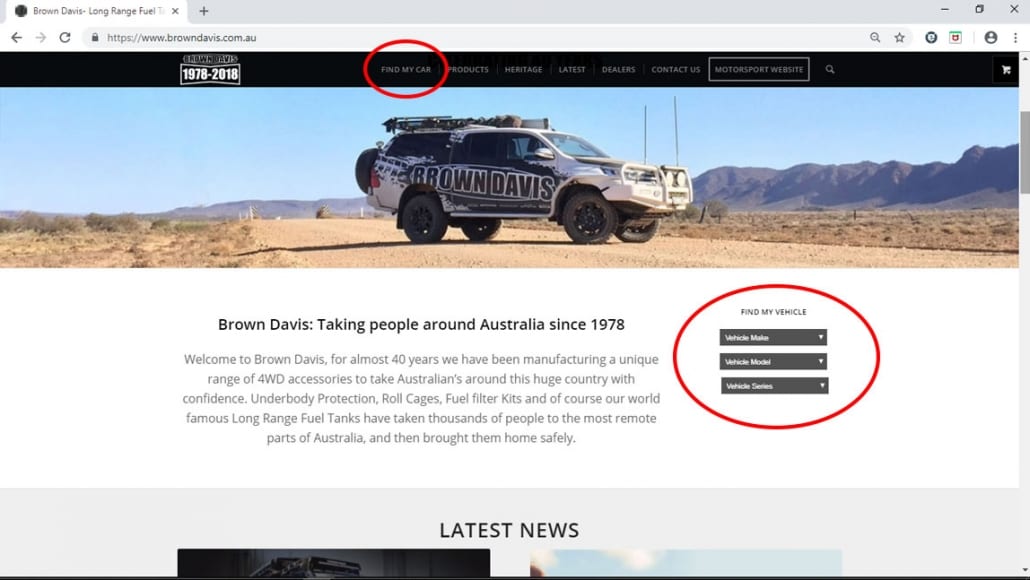1030x580 pixels.
Task: Expand the Vehicle Series dropdown
Action: pos(774,386)
